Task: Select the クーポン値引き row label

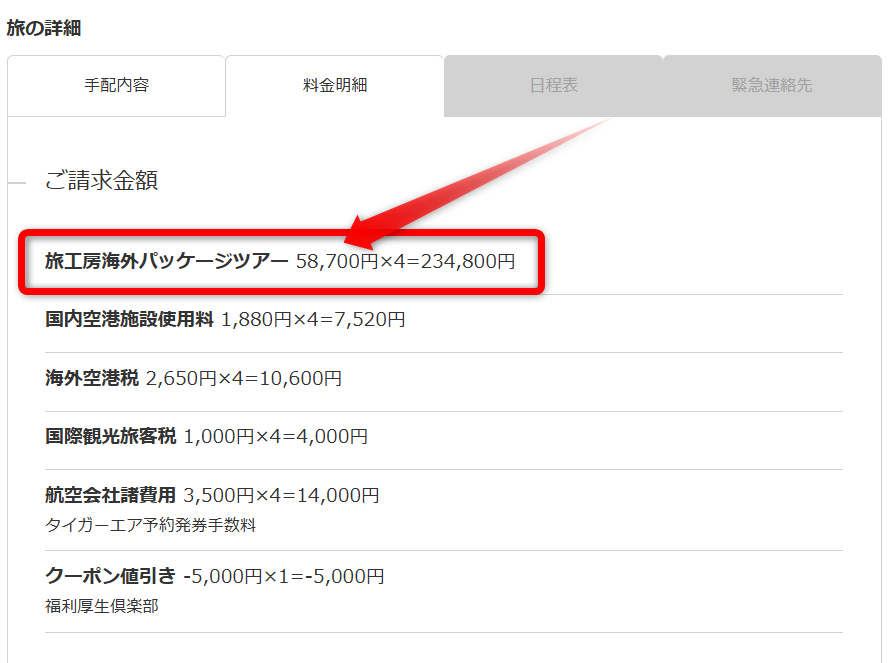Action: tap(110, 576)
